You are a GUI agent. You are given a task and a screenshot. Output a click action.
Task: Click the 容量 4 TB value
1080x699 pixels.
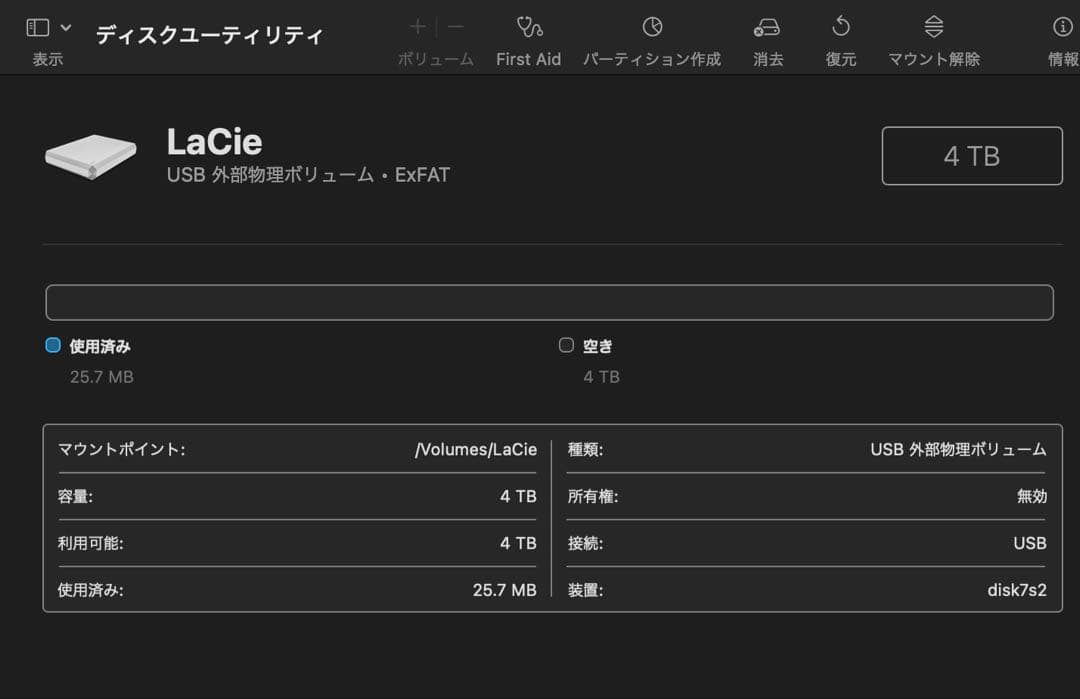click(518, 497)
